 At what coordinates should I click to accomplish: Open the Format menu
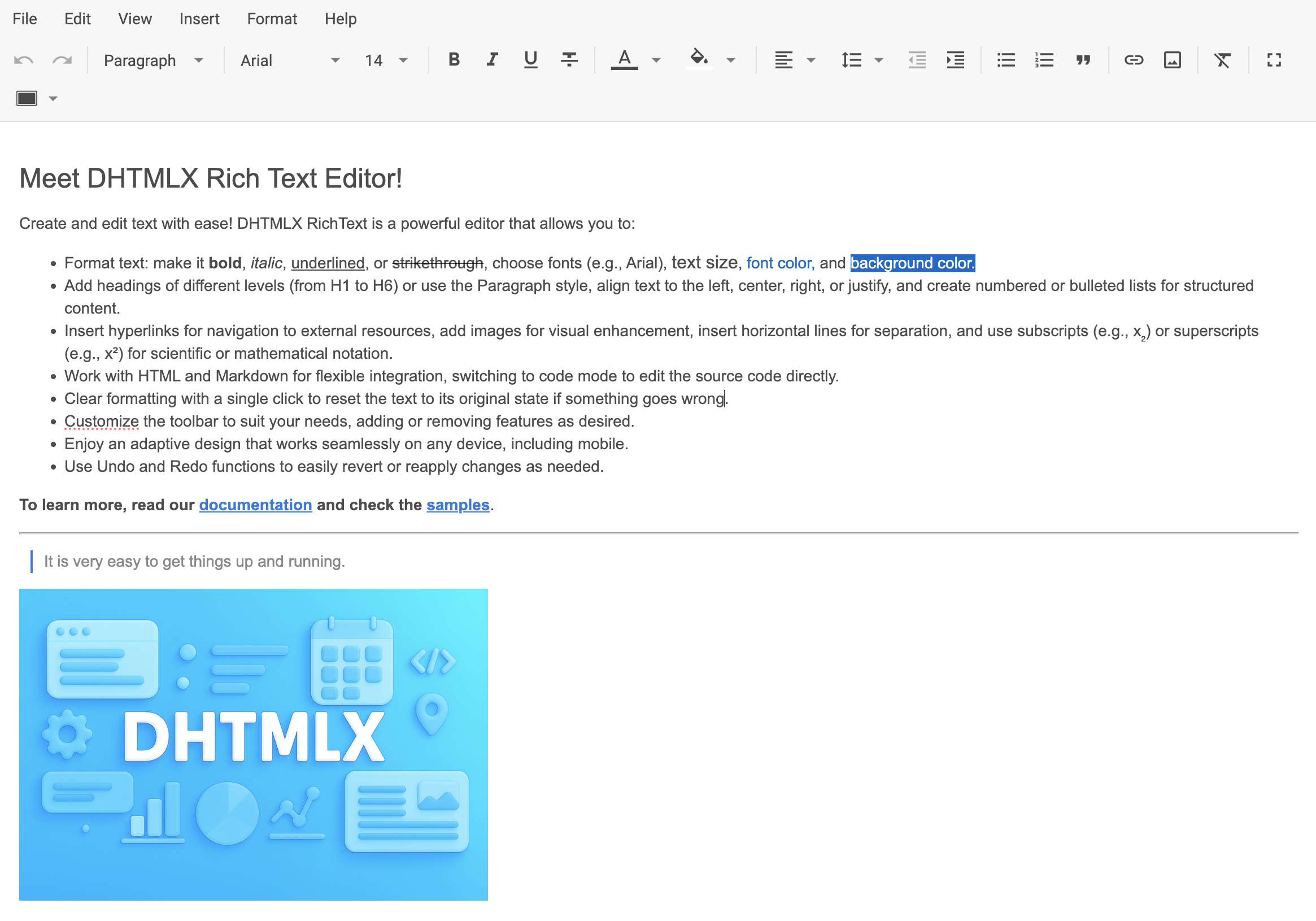pyautogui.click(x=272, y=18)
